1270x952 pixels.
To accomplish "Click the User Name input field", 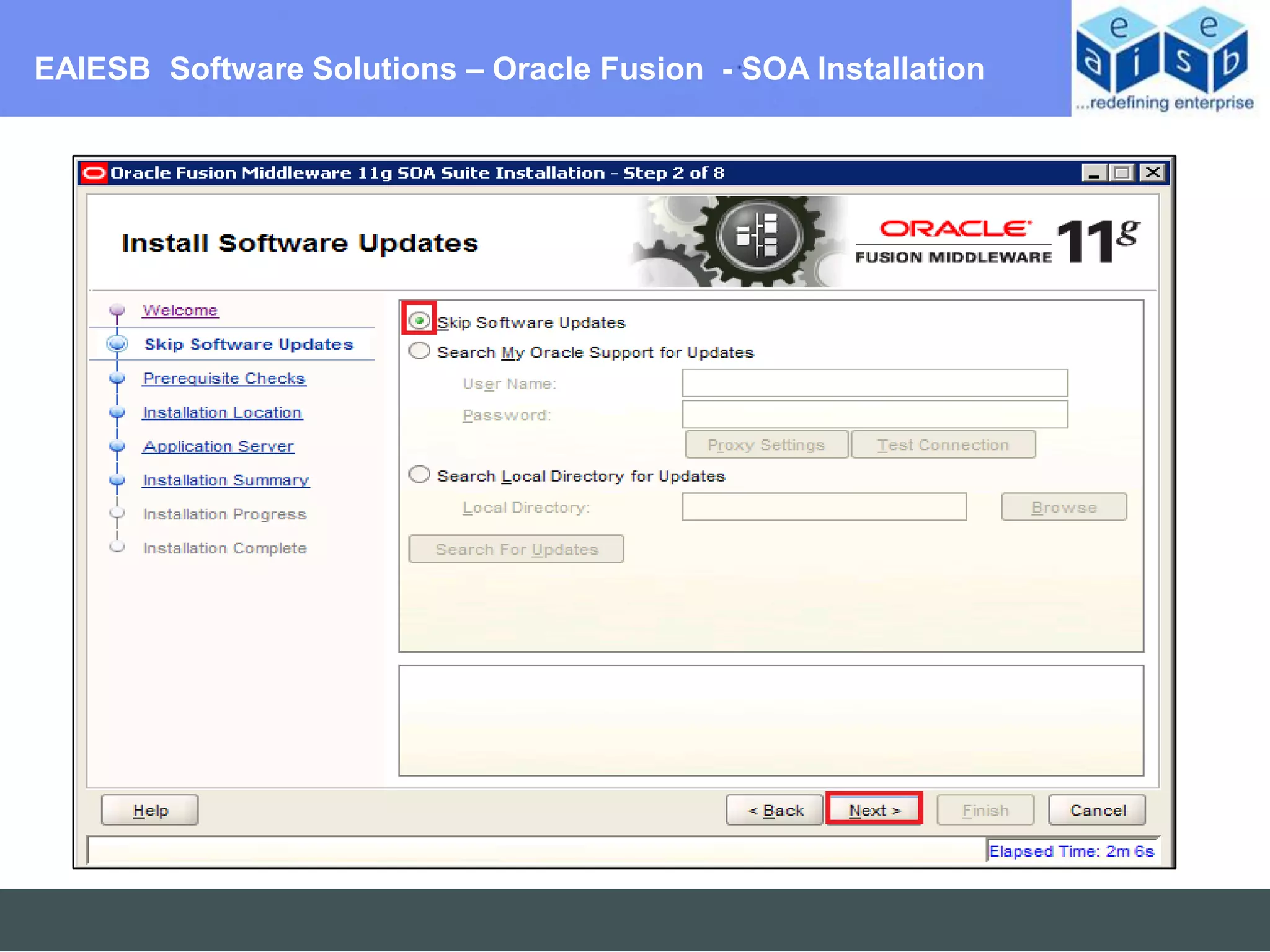I will tap(874, 383).
